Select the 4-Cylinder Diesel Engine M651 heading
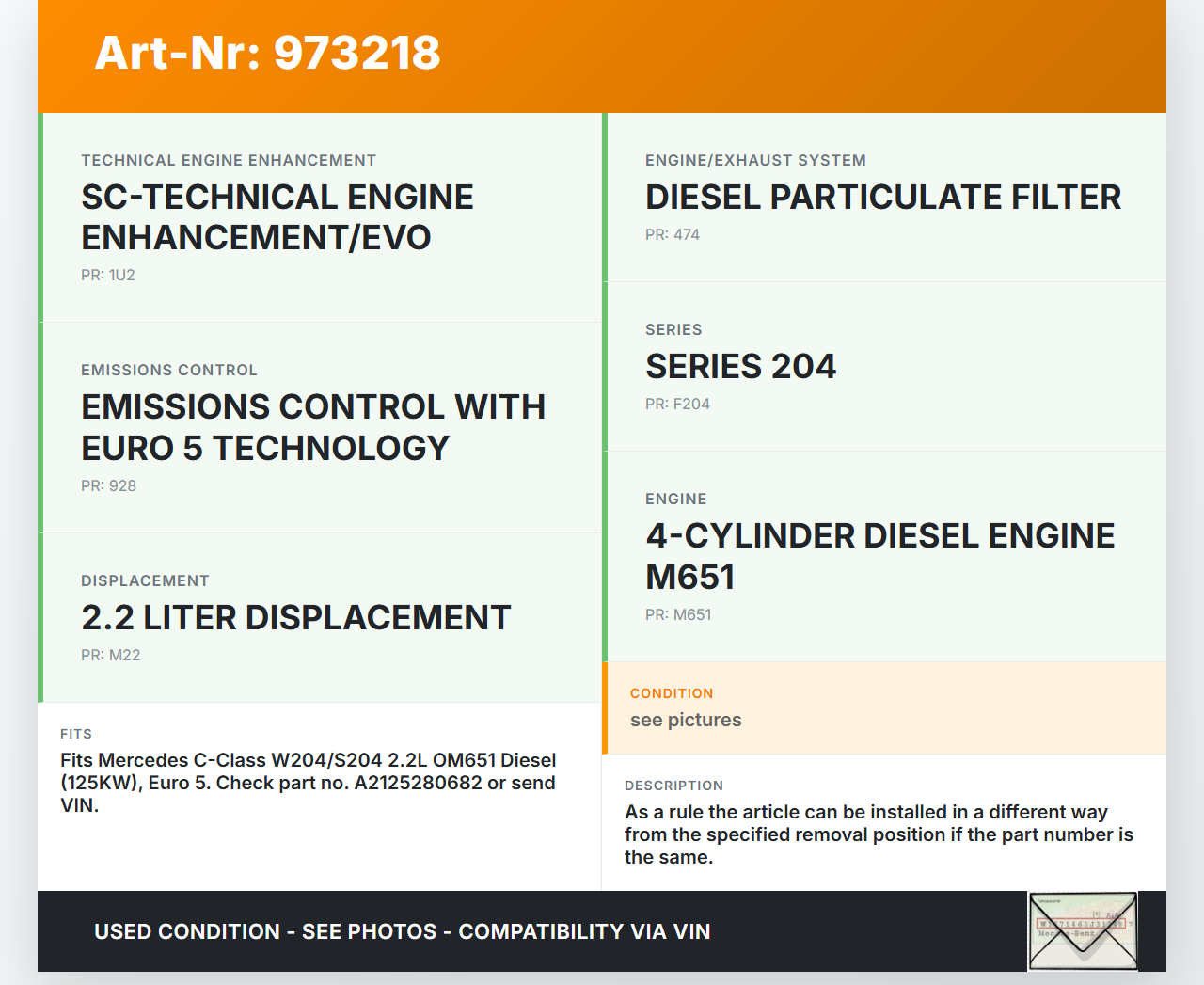The height and width of the screenshot is (985, 1204). [879, 556]
